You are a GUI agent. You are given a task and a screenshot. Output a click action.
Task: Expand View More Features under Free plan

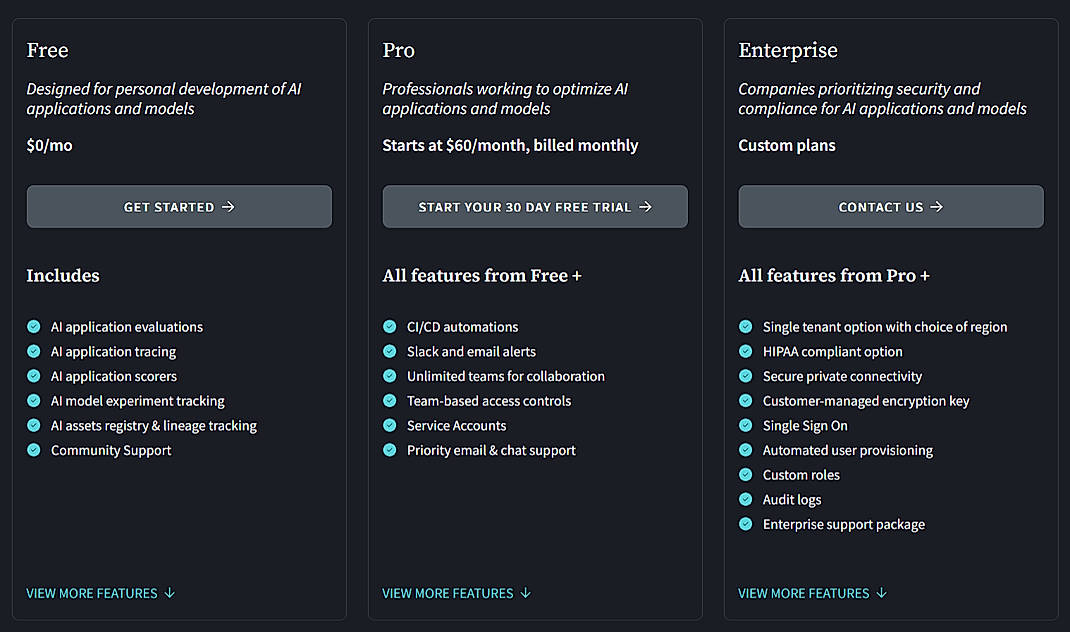pyautogui.click(x=101, y=593)
